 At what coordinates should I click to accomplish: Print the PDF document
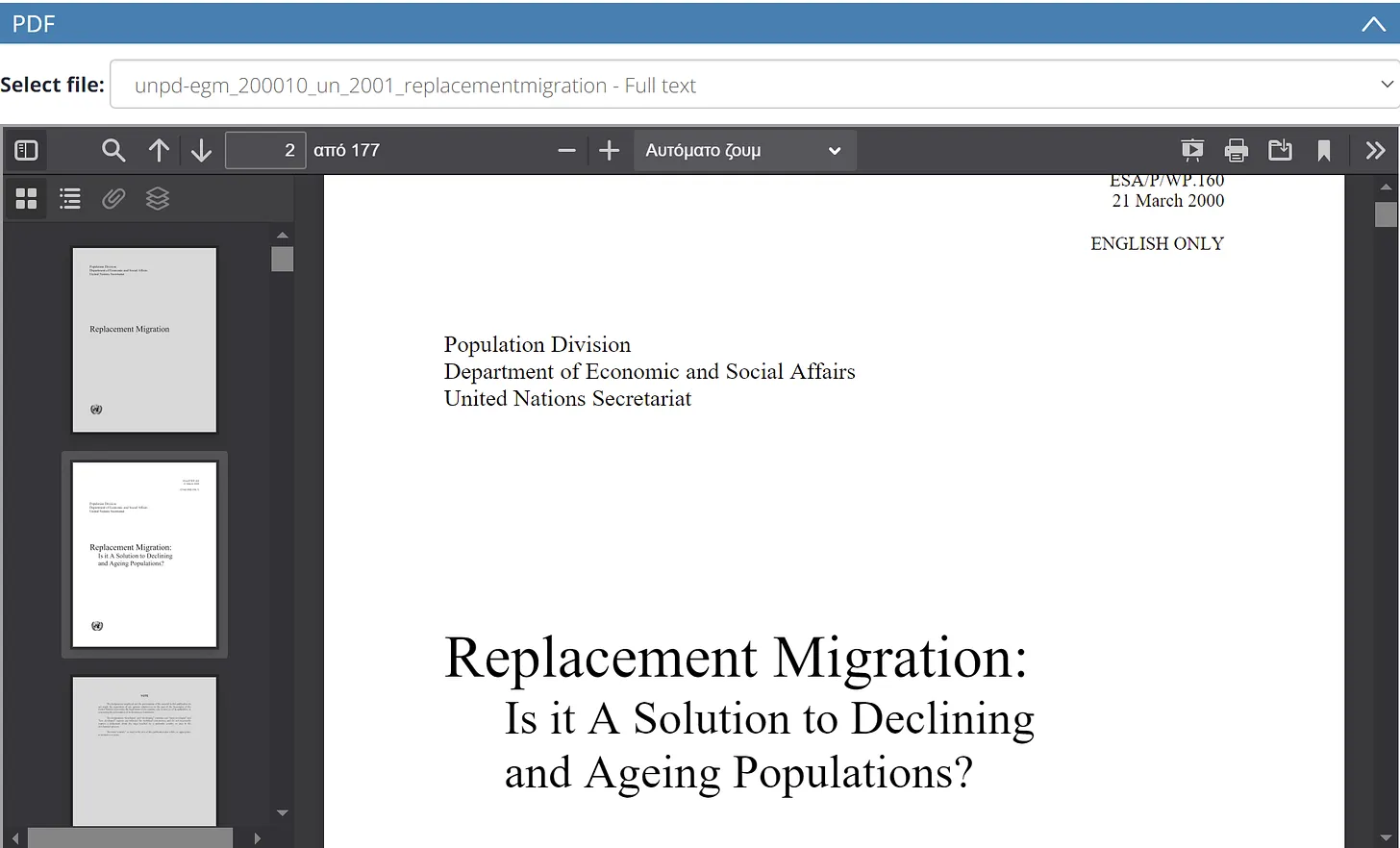click(1237, 151)
